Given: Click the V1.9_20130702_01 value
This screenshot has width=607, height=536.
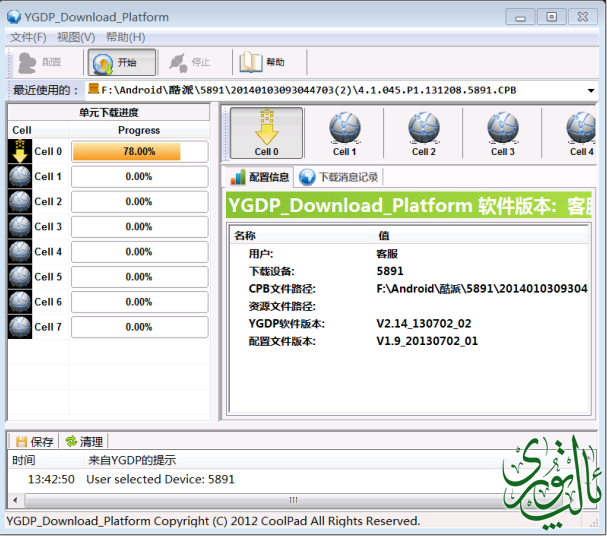Looking at the screenshot, I should [x=427, y=341].
